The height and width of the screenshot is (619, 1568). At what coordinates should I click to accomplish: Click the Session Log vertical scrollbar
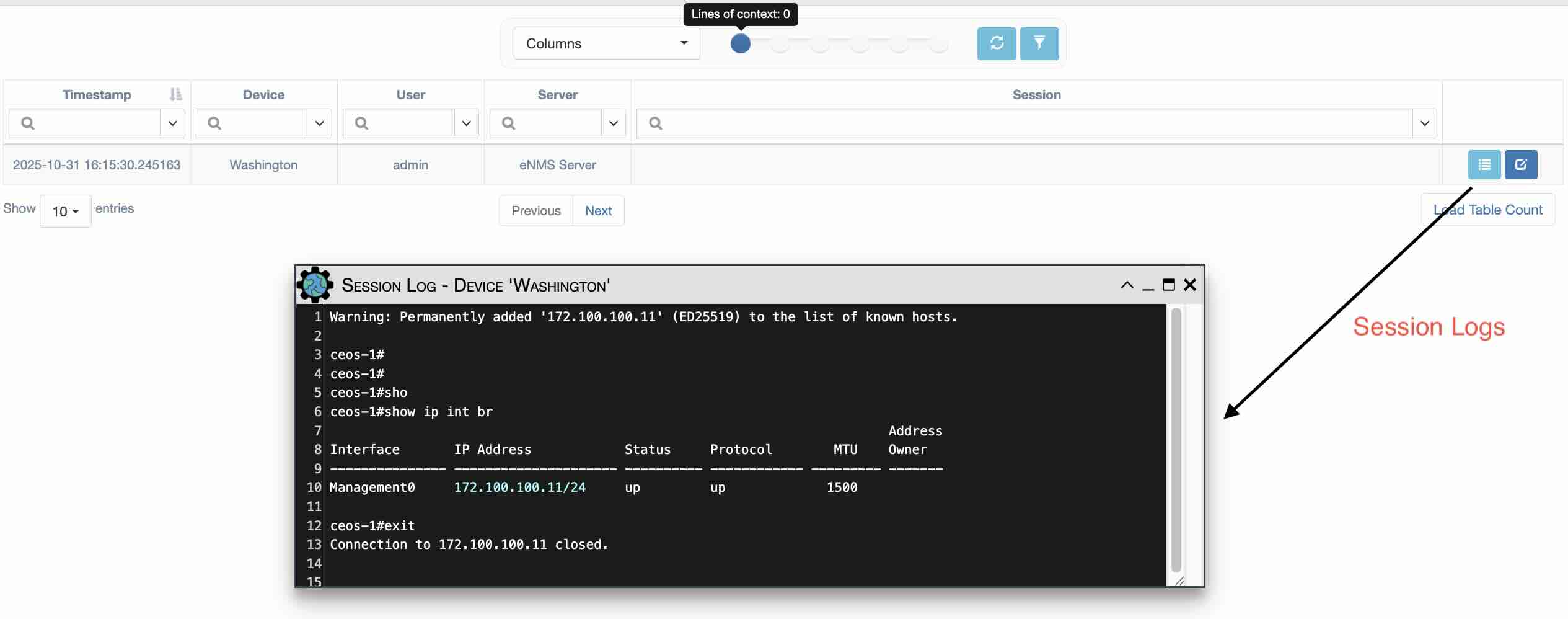click(x=1176, y=440)
